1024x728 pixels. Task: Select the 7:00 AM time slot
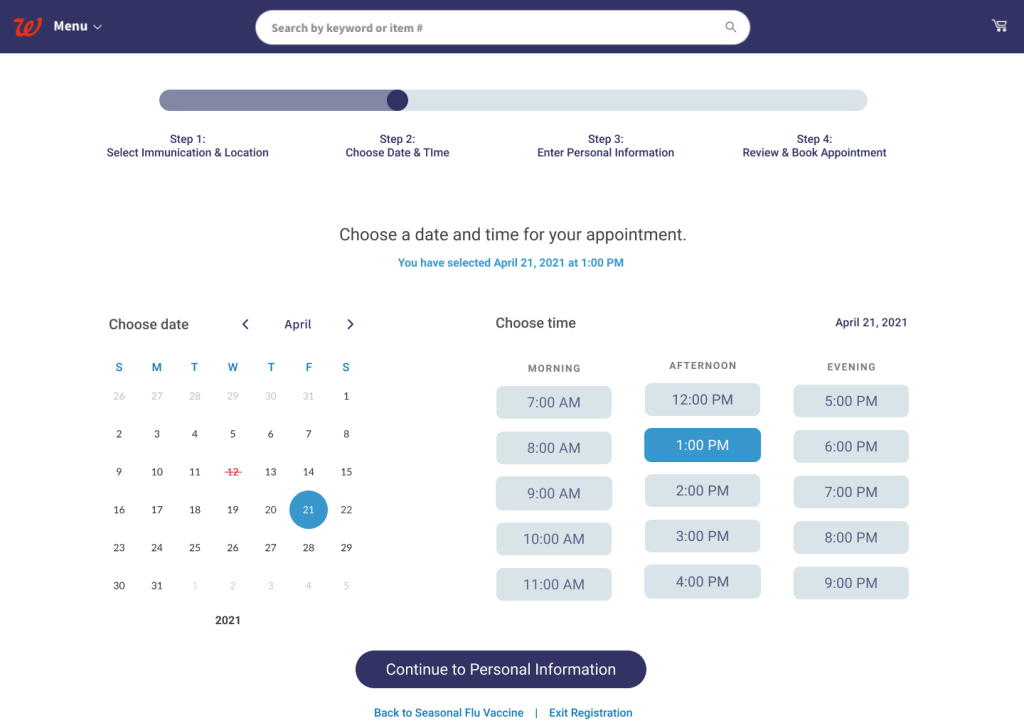point(554,402)
